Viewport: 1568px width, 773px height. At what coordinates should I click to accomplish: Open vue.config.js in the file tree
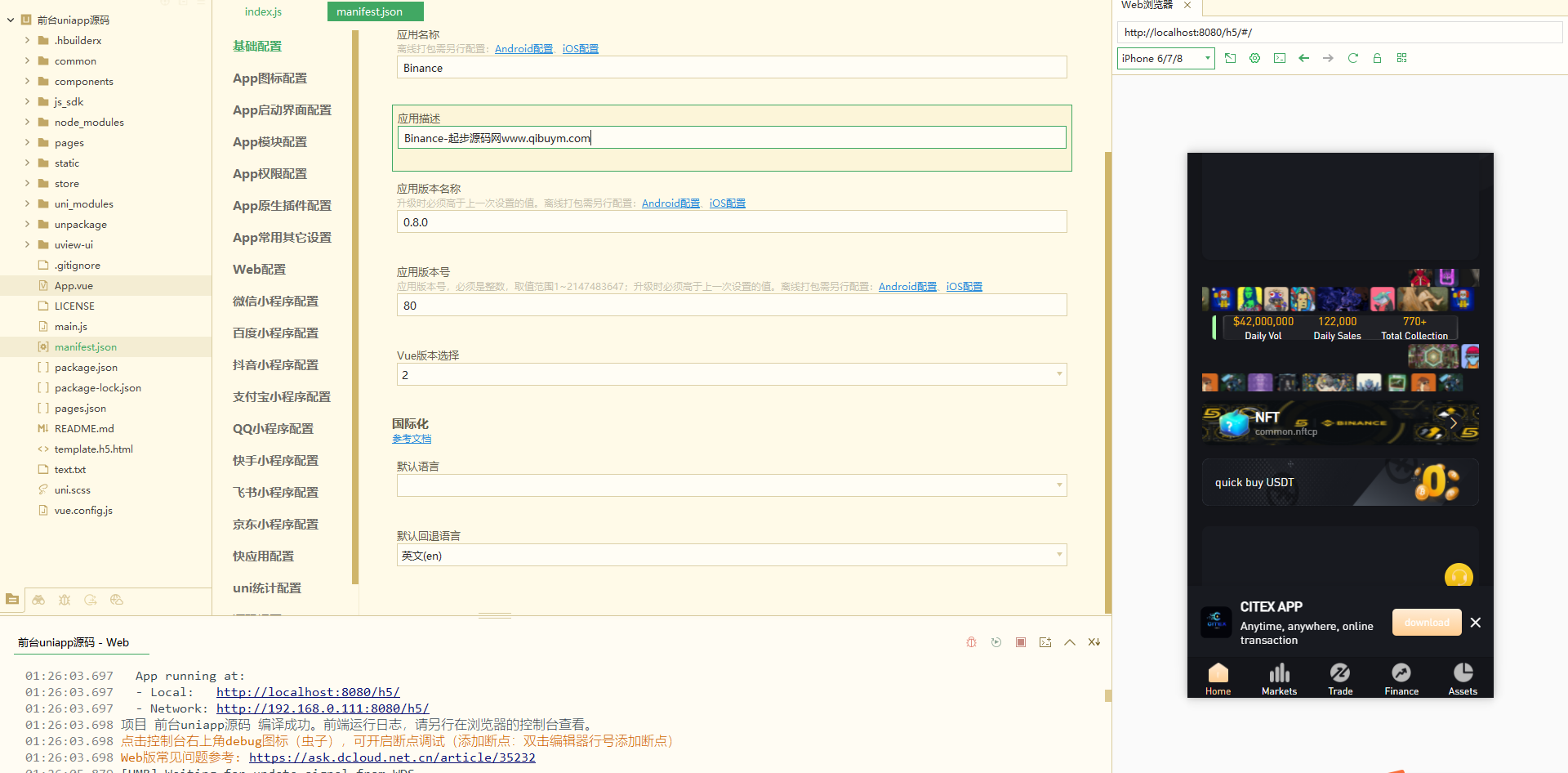[x=83, y=511]
